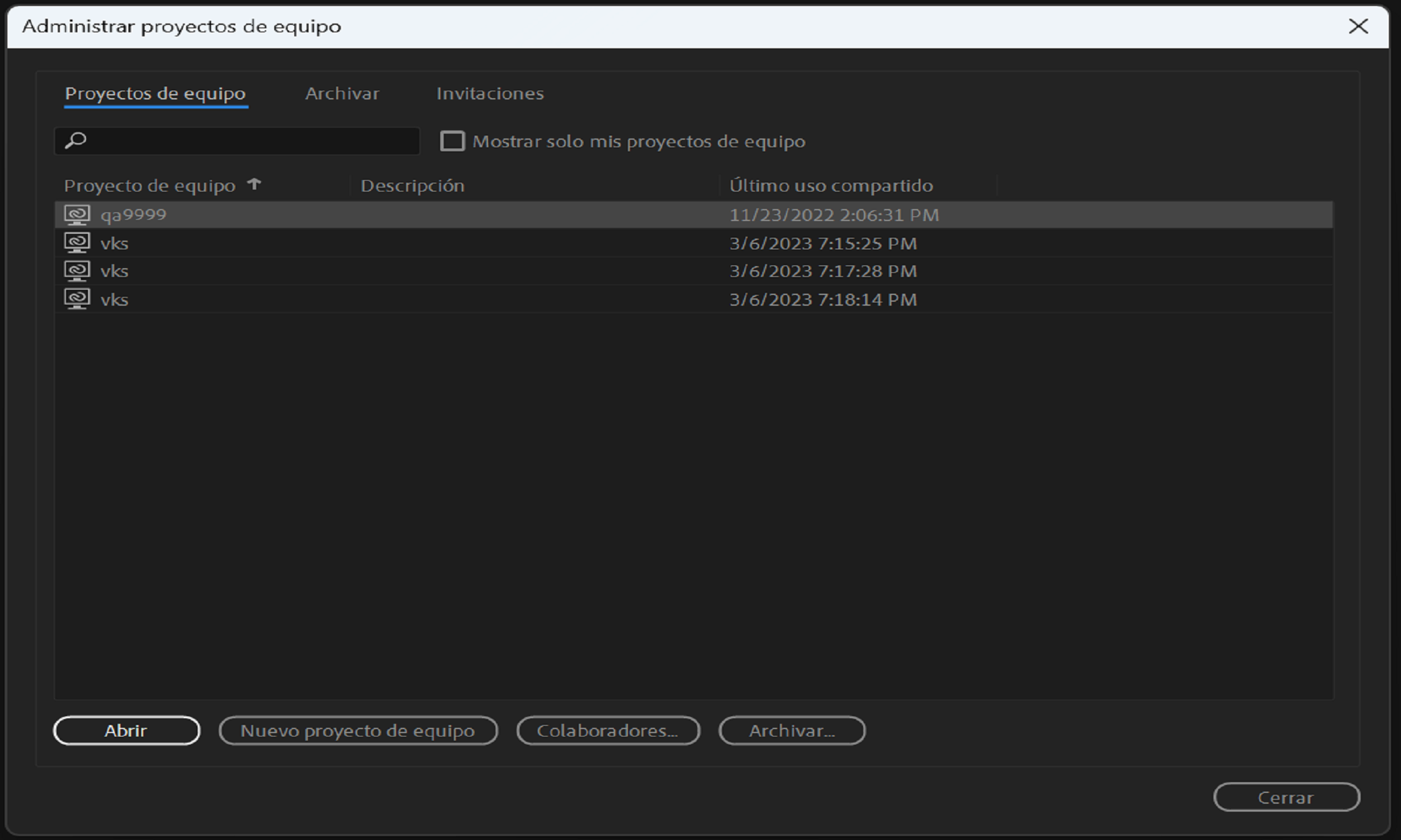
Task: Sort by Último uso compartido column header
Action: [831, 185]
